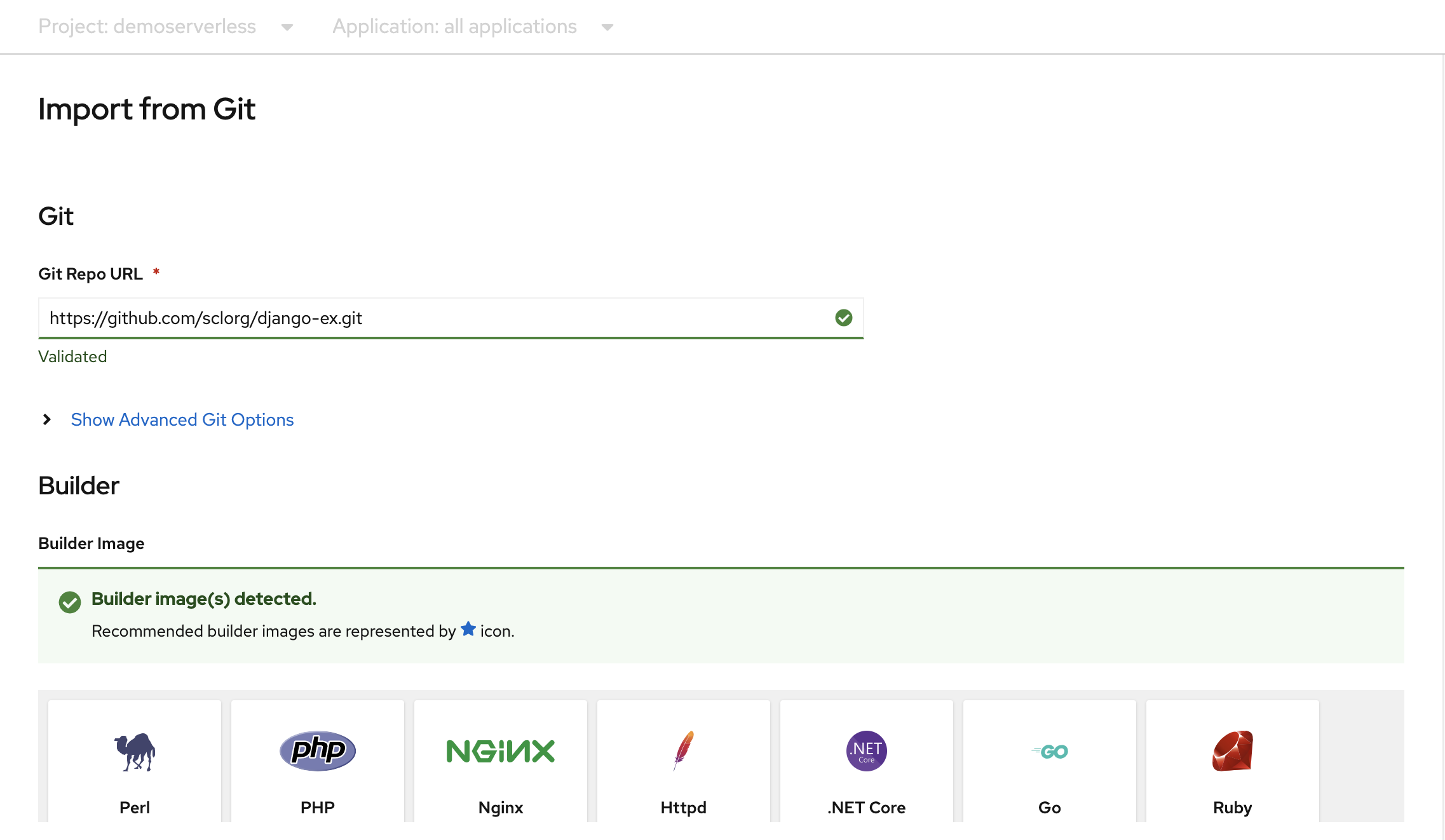This screenshot has width=1445, height=840.
Task: Select the .NET Core builder image icon
Action: click(x=865, y=750)
